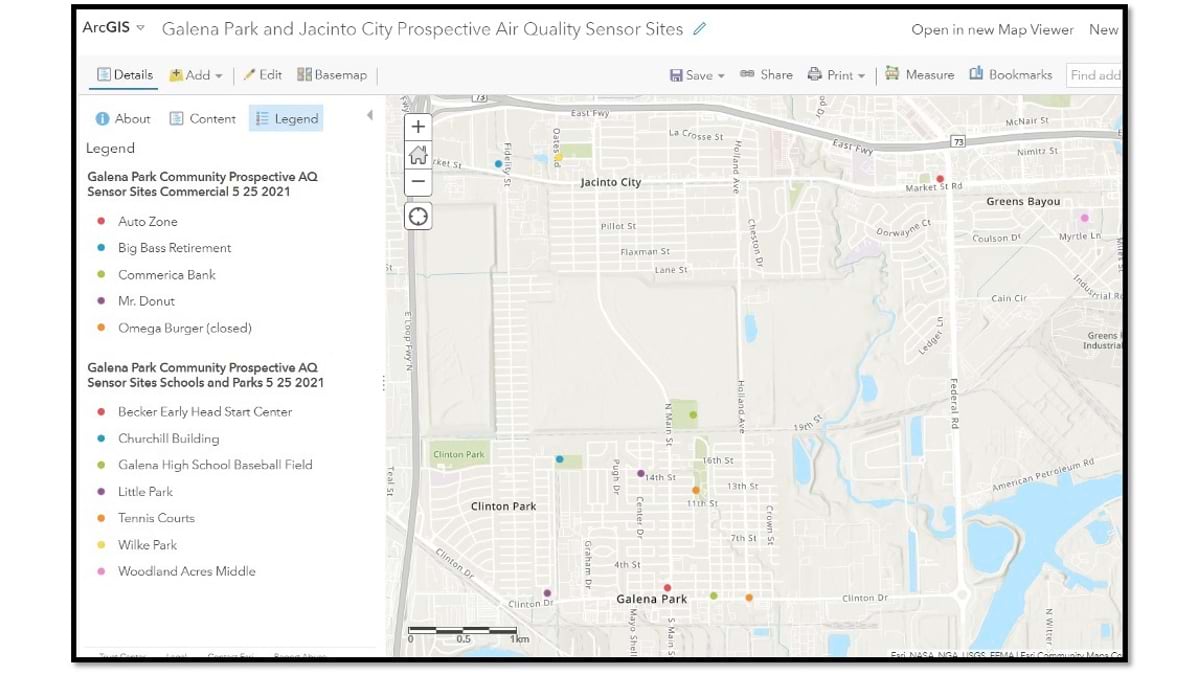The image size is (1200, 675).
Task: Click the Edit tool
Action: [263, 75]
